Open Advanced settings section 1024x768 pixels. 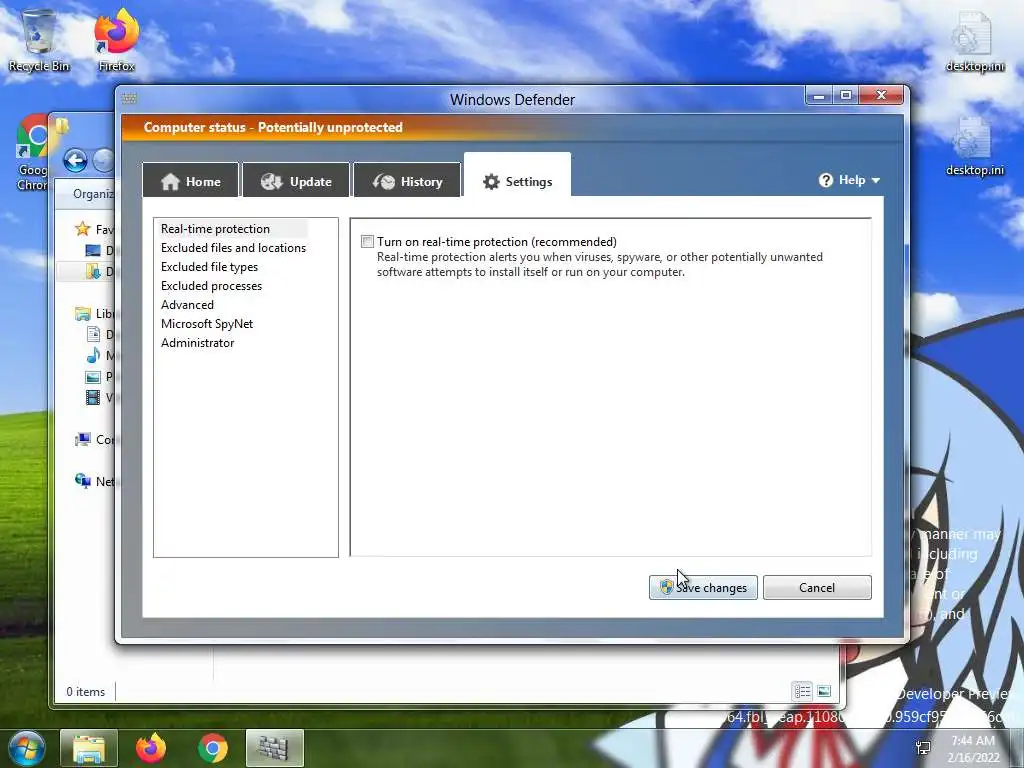(187, 304)
